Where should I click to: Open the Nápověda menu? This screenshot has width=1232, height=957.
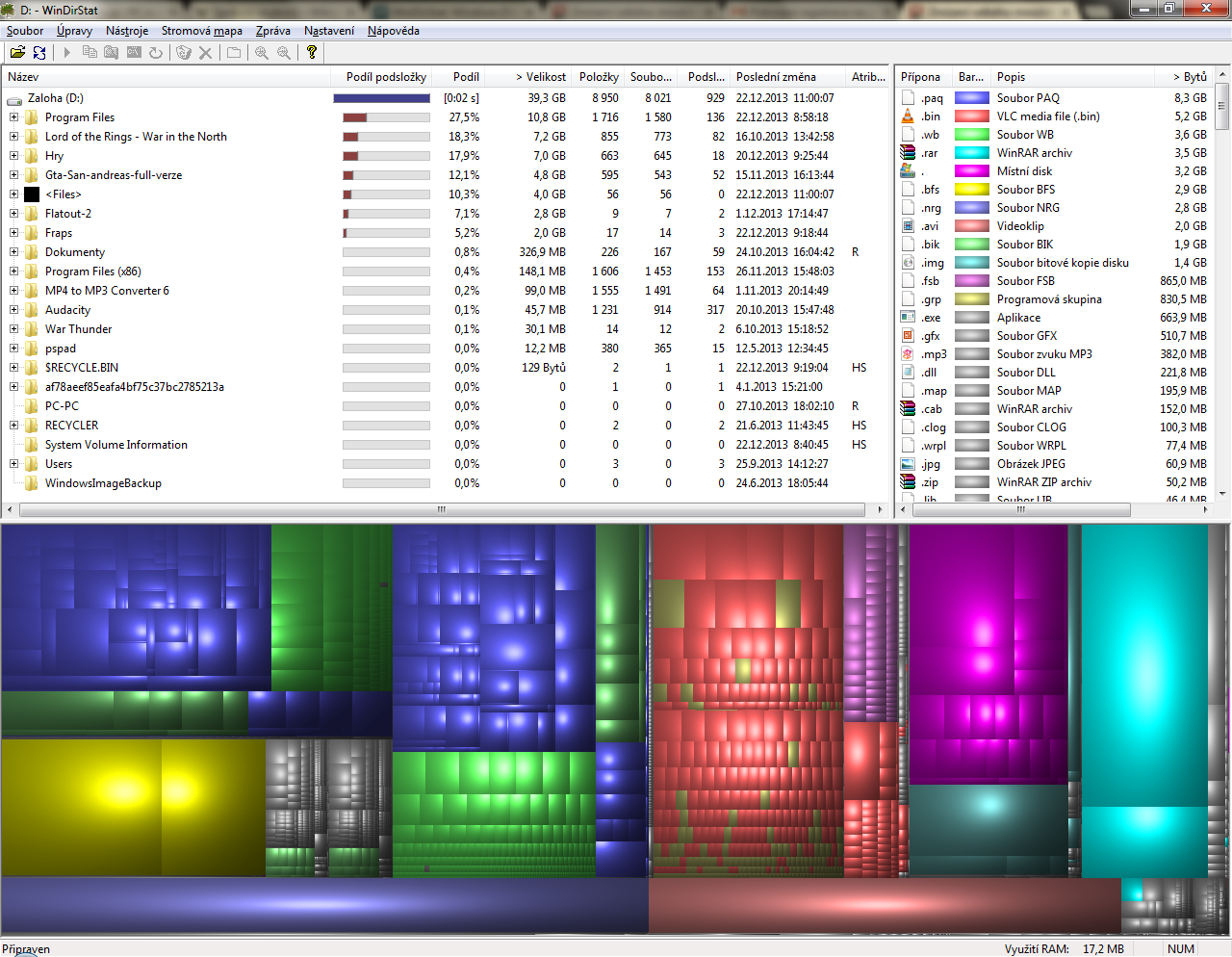click(394, 31)
